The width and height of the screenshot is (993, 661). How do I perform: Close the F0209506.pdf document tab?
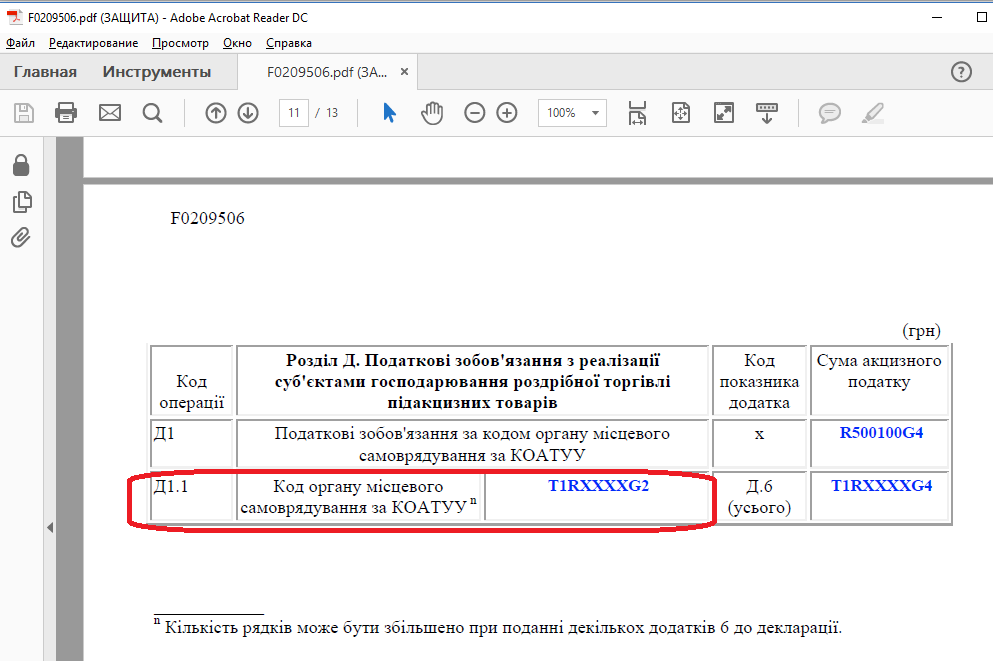click(x=405, y=72)
